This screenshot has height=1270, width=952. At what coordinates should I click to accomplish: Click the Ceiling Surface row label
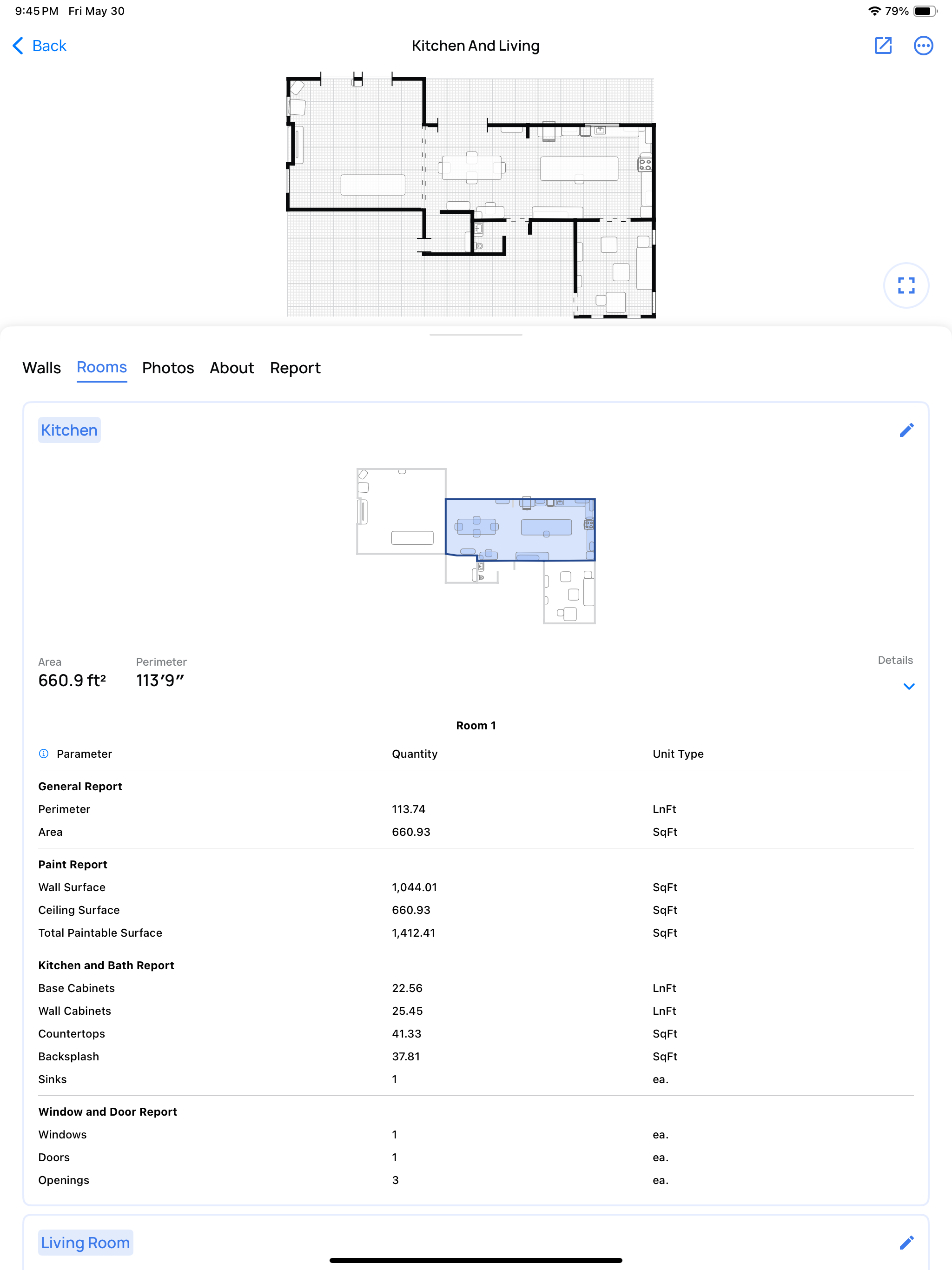click(x=79, y=910)
